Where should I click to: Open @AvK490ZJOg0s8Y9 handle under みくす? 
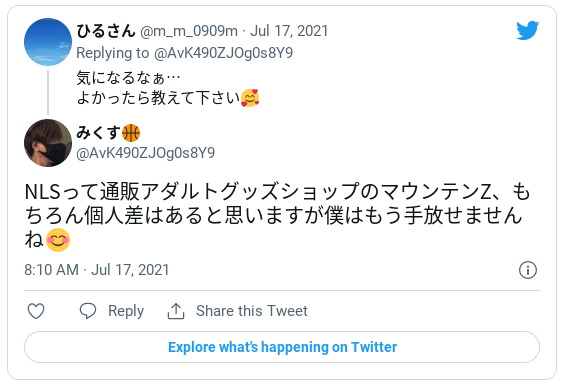coord(146,153)
